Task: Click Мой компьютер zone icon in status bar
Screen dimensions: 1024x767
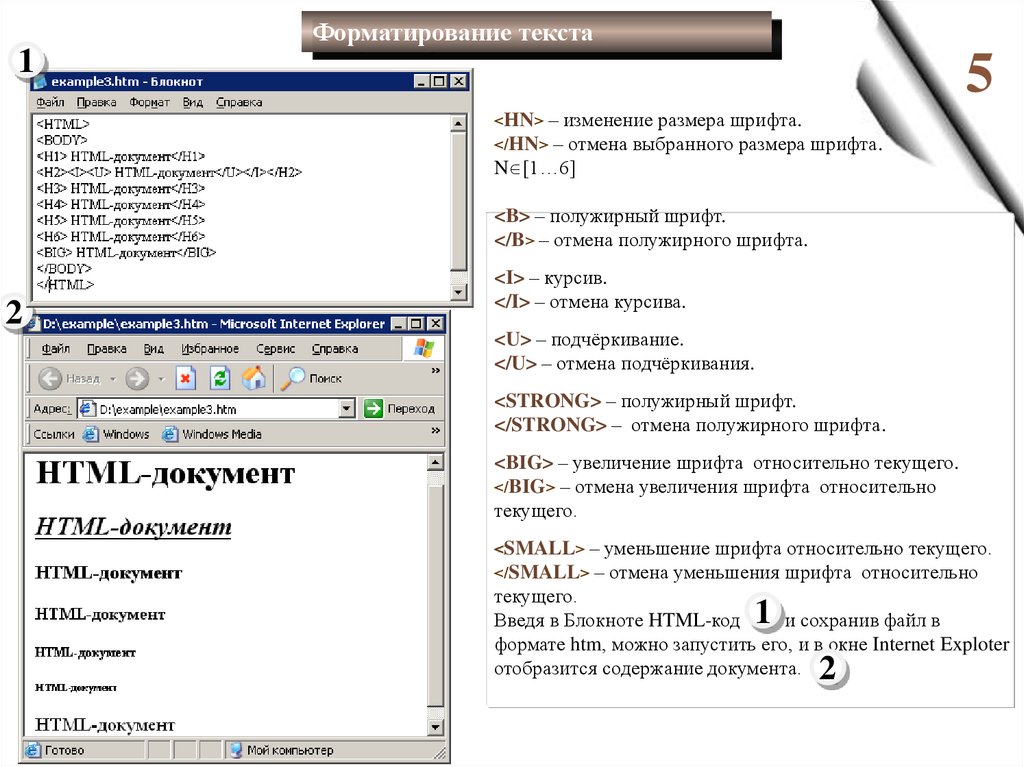Action: [236, 750]
